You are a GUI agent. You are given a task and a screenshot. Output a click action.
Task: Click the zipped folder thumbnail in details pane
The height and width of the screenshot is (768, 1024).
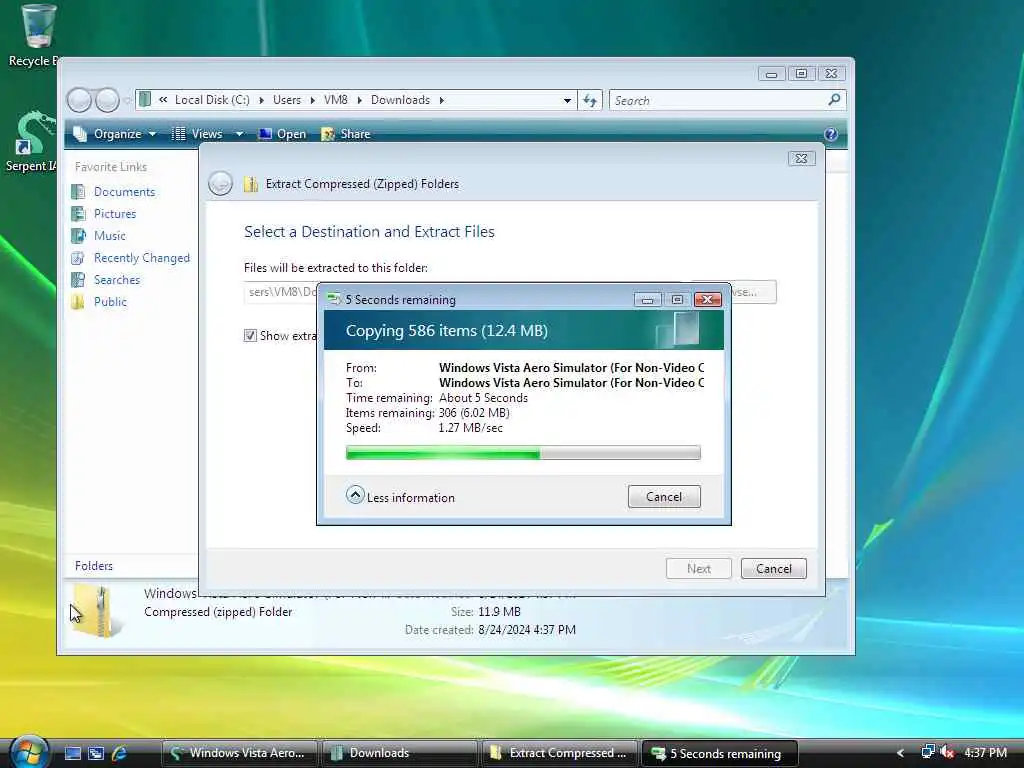click(98, 610)
